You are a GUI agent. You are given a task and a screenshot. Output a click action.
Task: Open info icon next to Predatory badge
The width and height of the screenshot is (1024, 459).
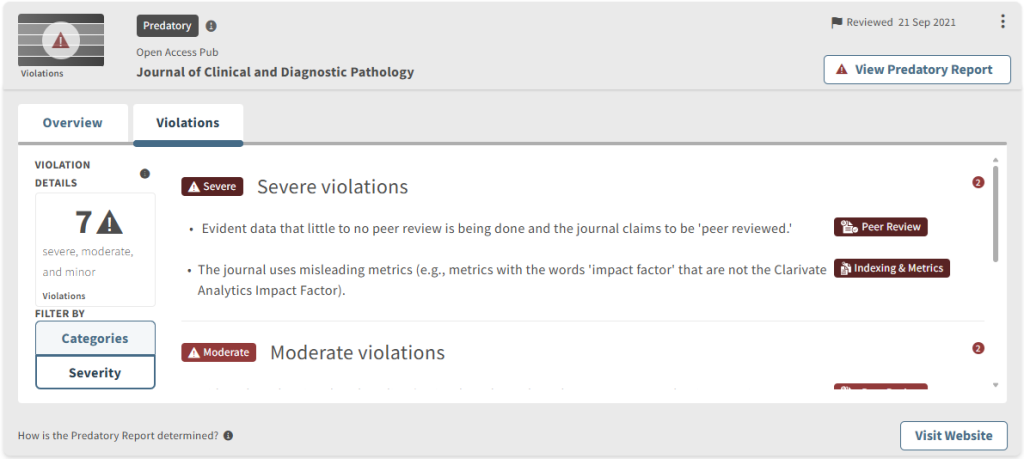coord(211,27)
